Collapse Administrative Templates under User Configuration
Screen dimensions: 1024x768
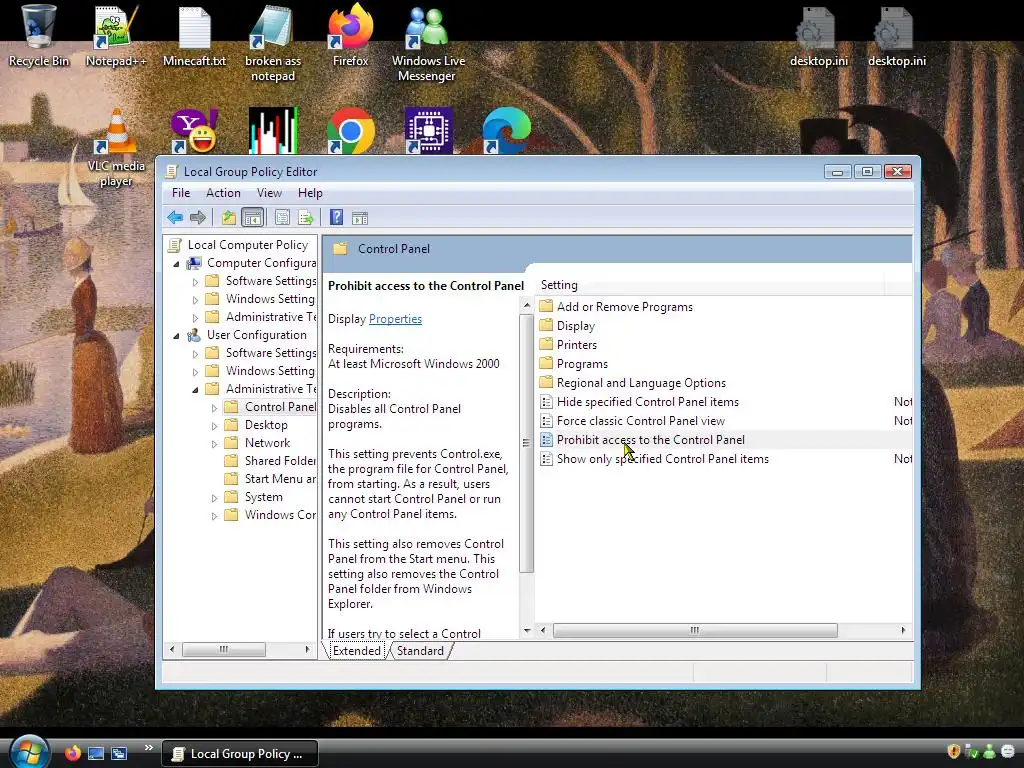[195, 390]
